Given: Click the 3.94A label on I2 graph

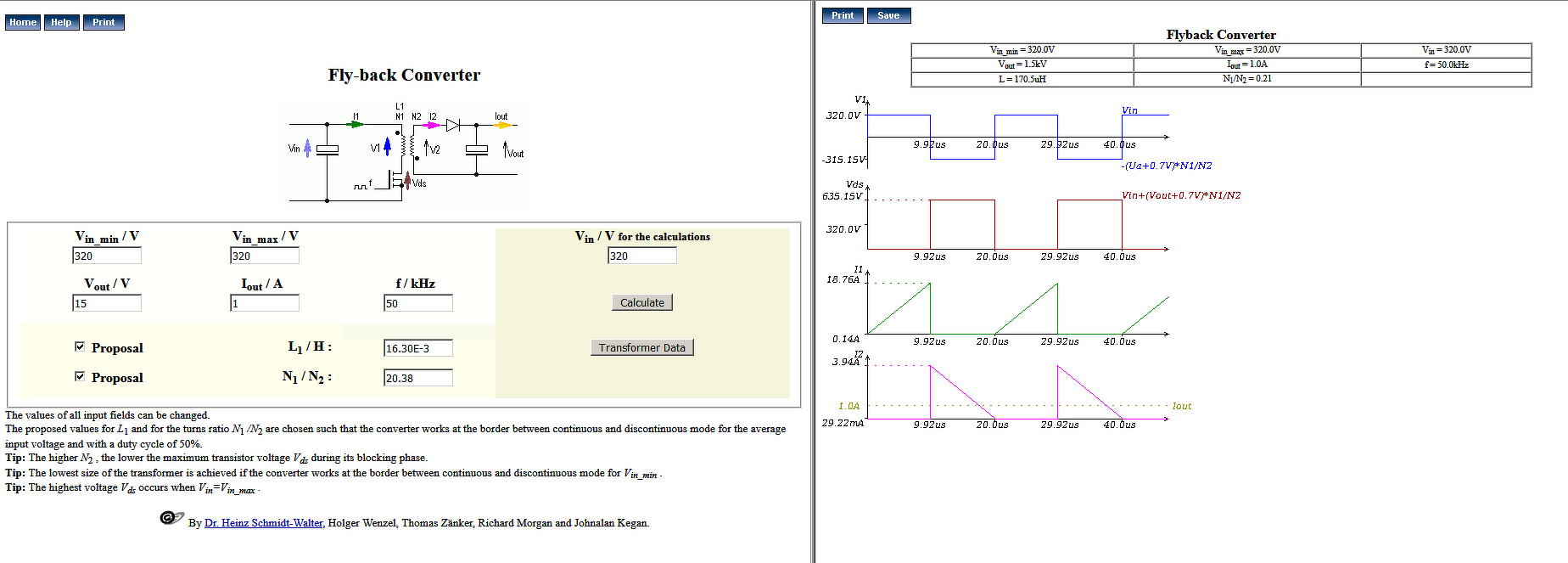Looking at the screenshot, I should 846,362.
